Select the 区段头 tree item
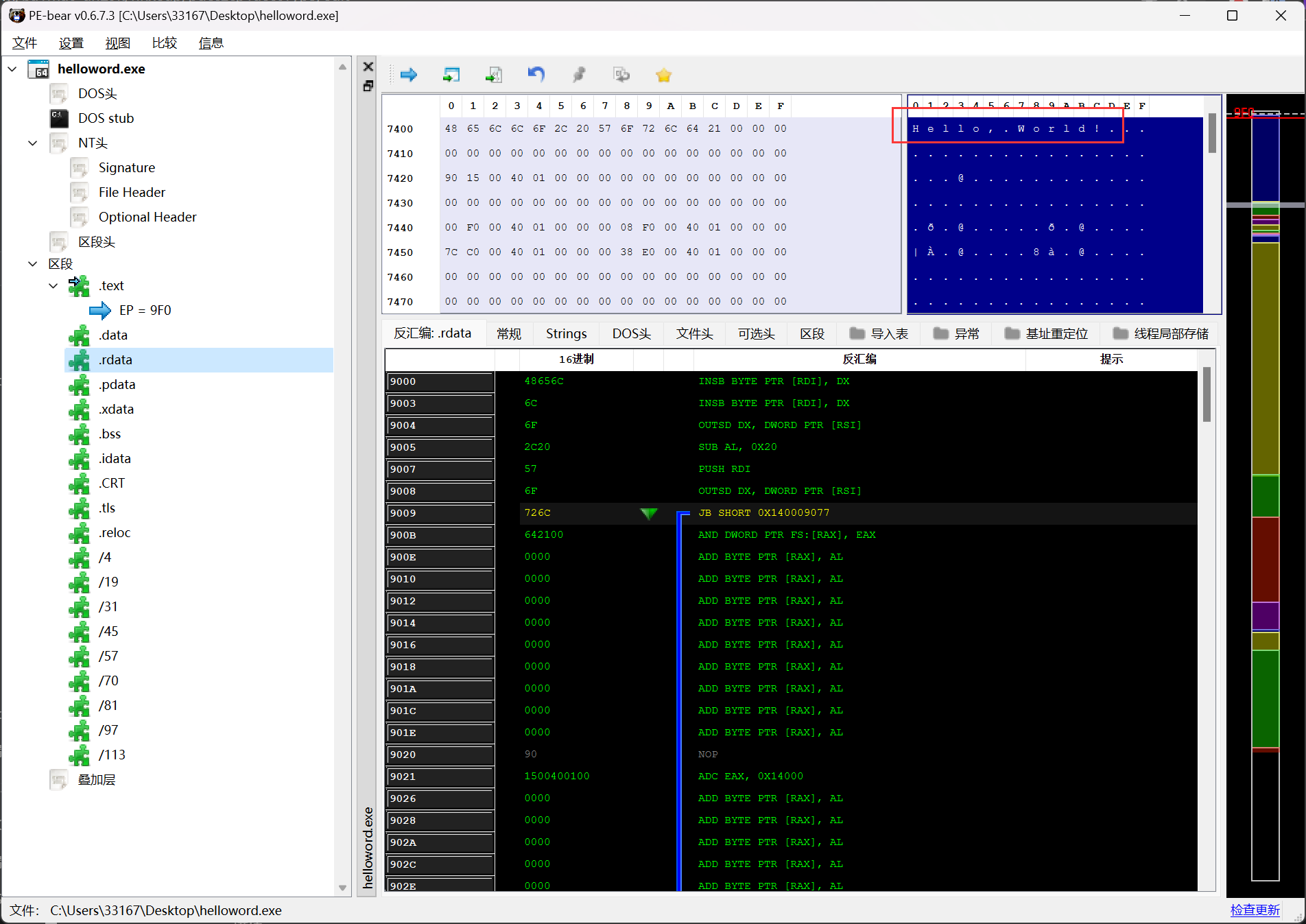The height and width of the screenshot is (924, 1306). [x=97, y=241]
